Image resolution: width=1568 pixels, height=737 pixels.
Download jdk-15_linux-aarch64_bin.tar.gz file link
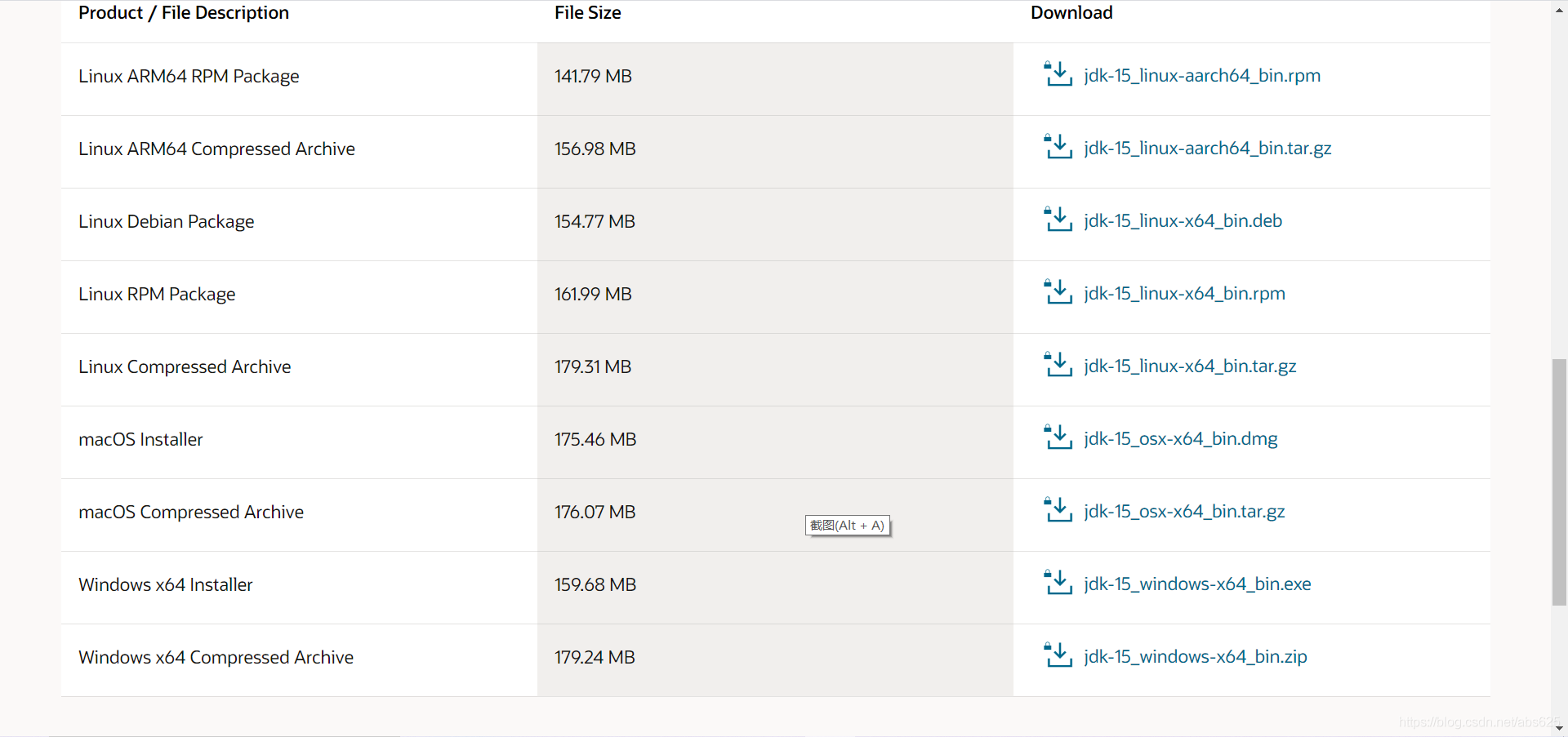pyautogui.click(x=1208, y=148)
